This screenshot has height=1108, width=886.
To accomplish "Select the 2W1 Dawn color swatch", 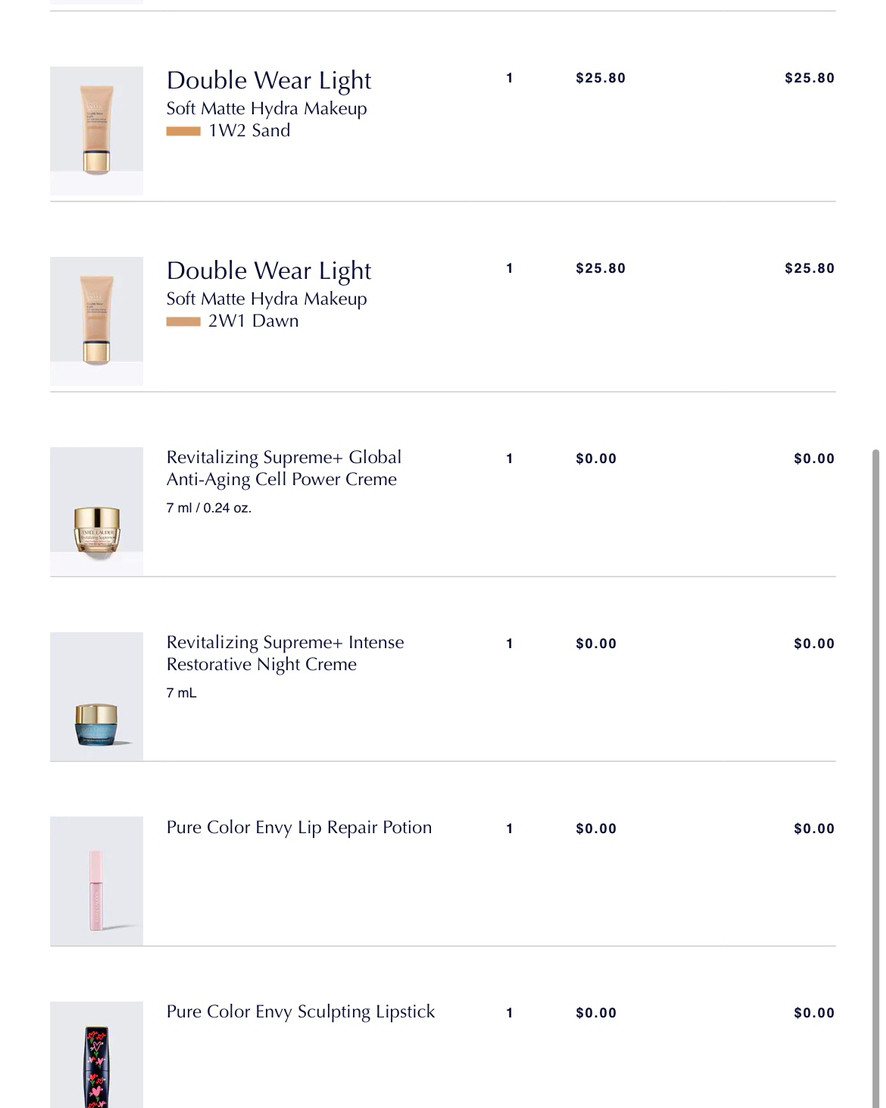I will 184,322.
